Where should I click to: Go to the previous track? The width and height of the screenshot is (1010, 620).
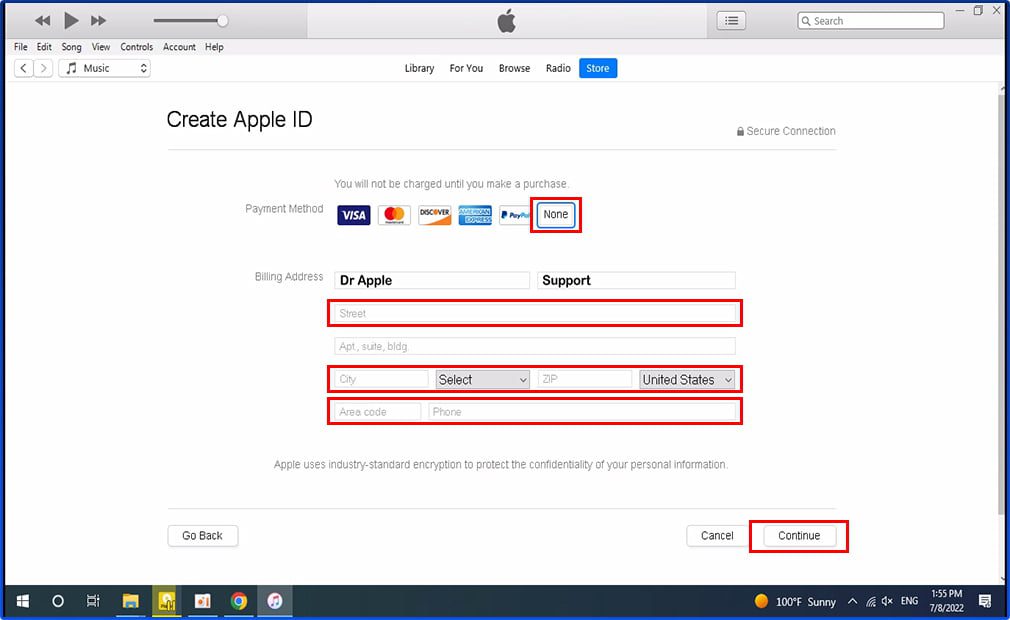(43, 21)
